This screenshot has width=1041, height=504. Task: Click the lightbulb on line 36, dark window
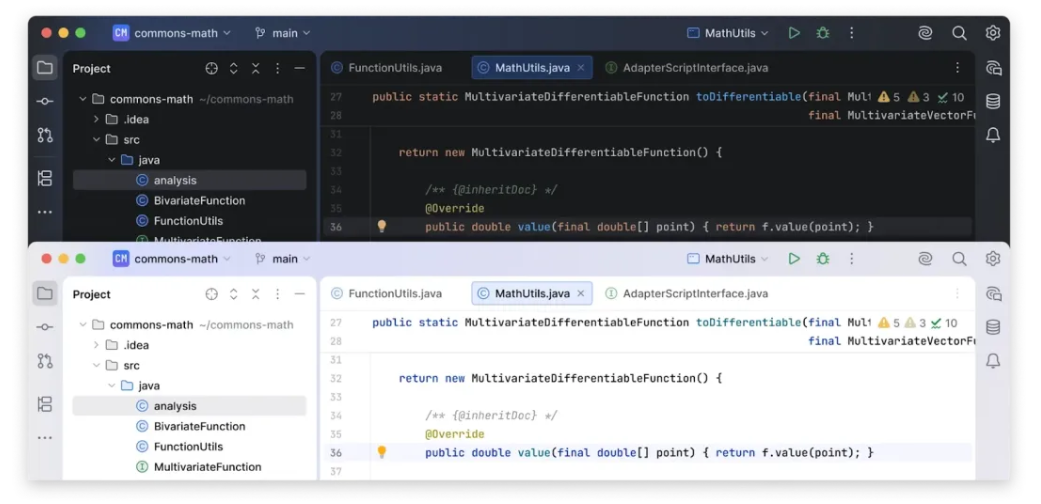click(x=381, y=226)
